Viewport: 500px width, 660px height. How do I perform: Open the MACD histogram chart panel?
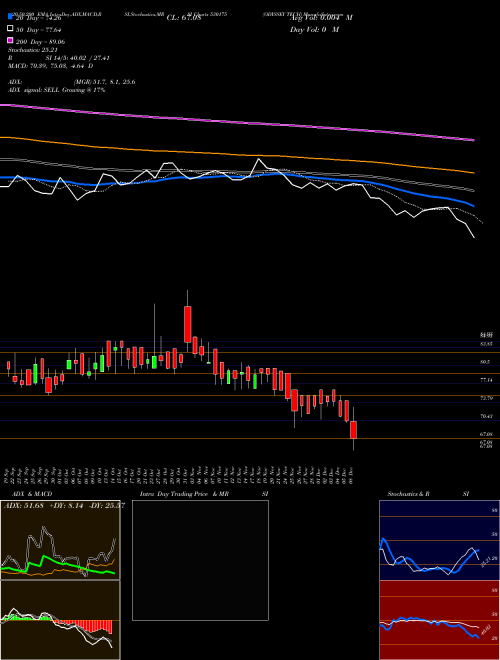[x=60, y=620]
